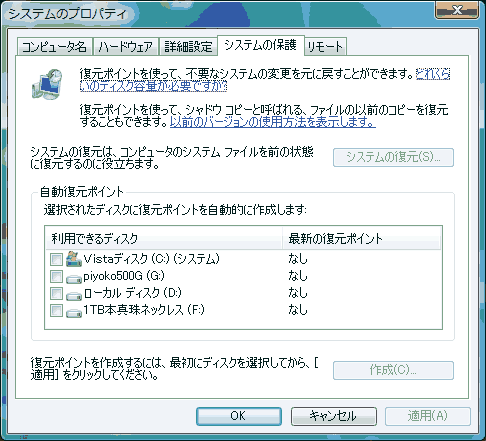Confirm with the OK button
486x441 pixels.
239,416
